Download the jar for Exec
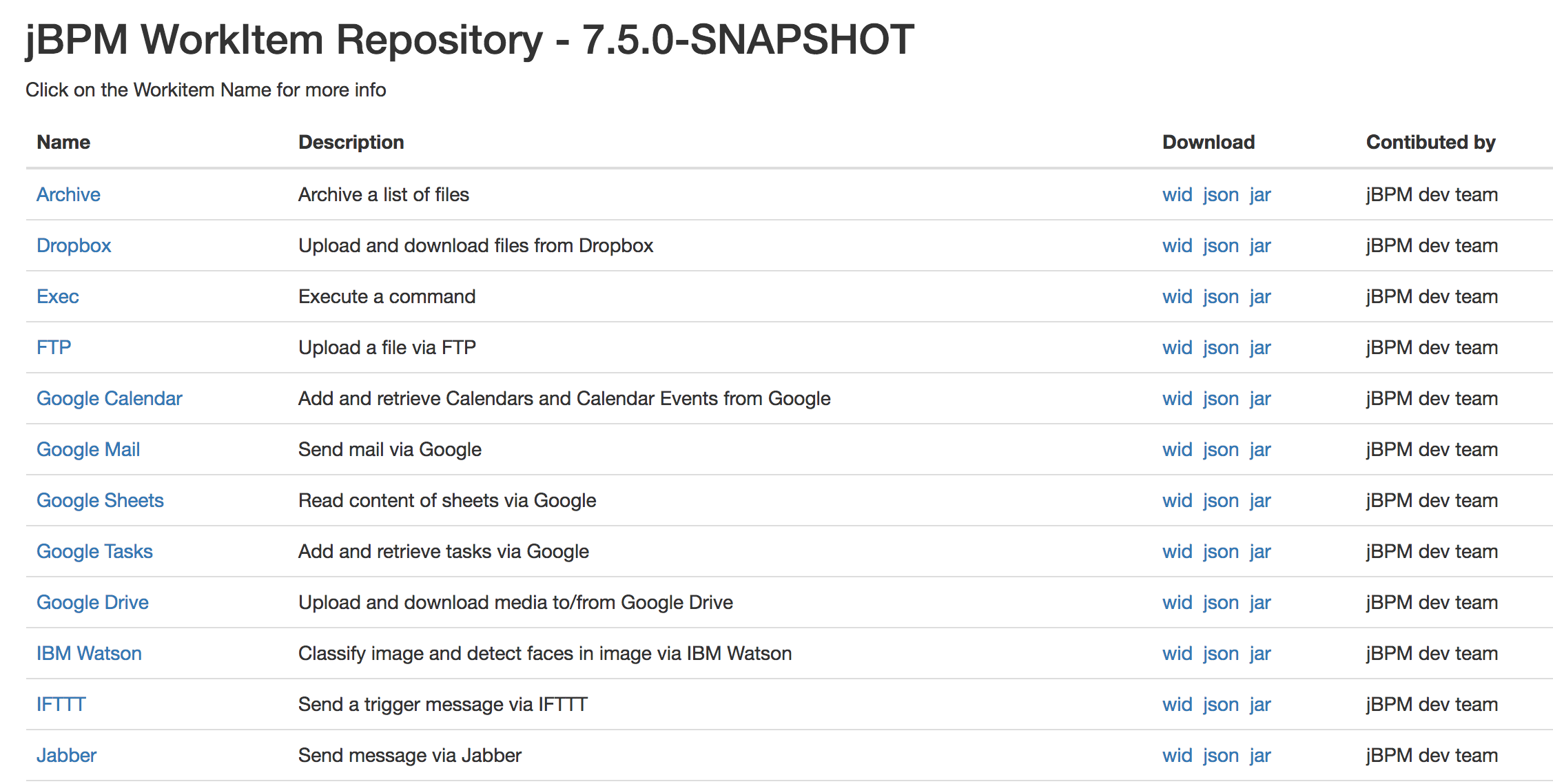 coord(1260,297)
